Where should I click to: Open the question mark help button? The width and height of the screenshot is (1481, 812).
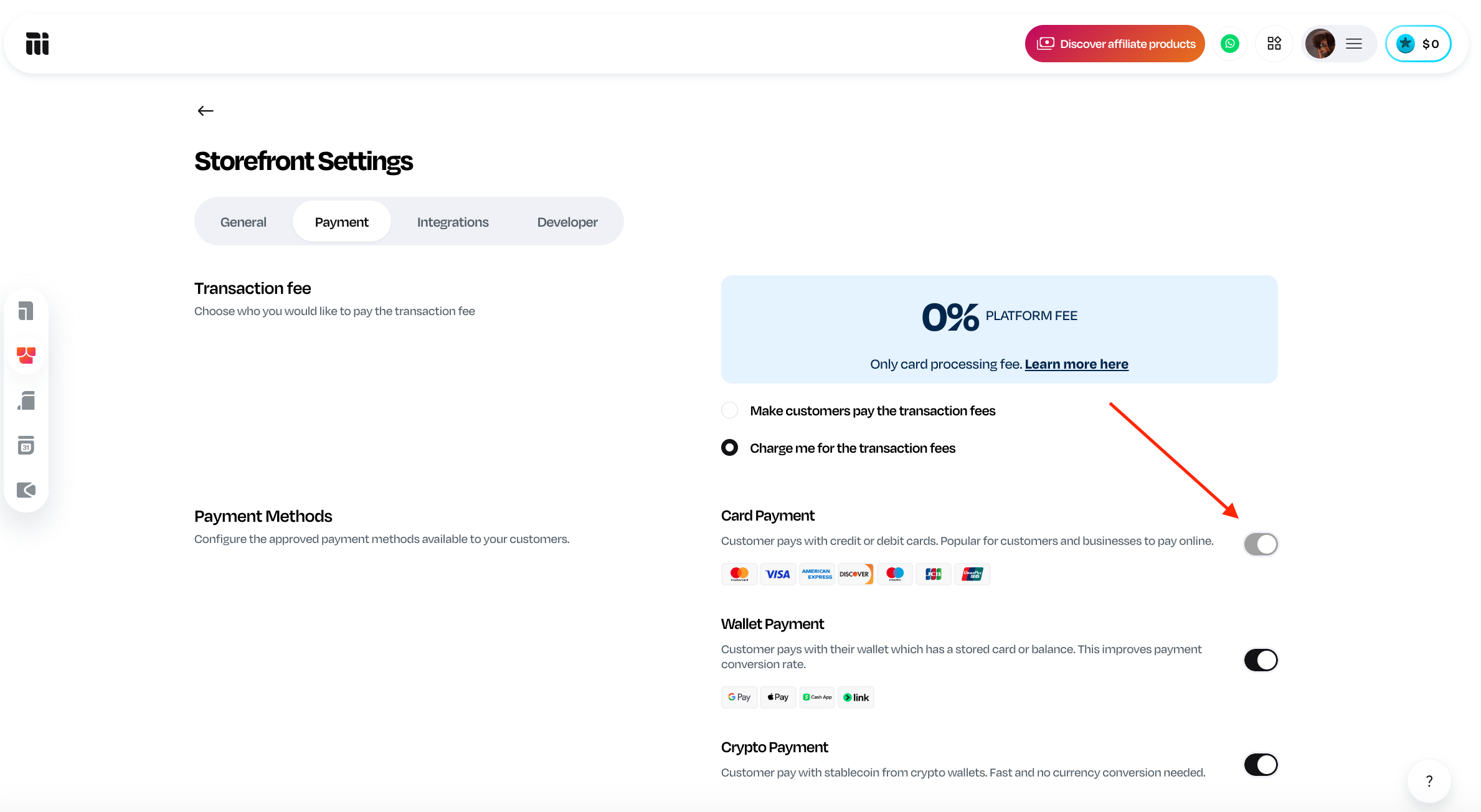click(1429, 781)
